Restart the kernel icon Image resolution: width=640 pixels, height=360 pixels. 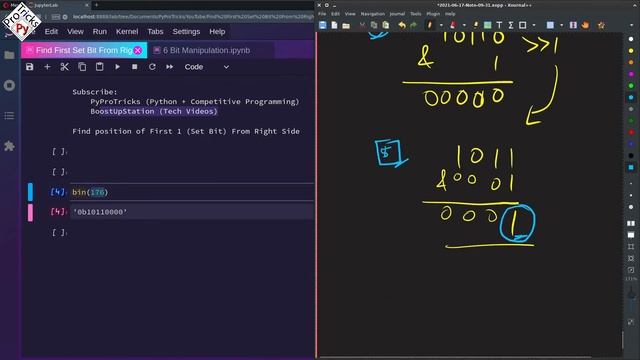pos(152,67)
